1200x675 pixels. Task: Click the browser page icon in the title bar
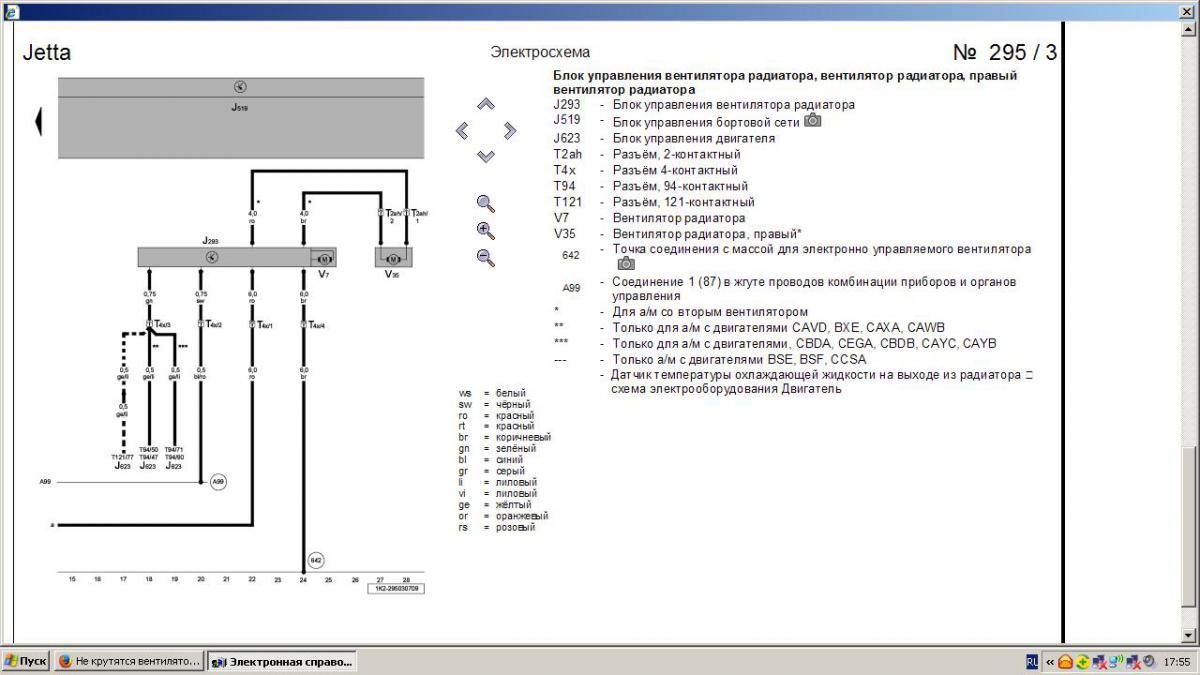(x=10, y=12)
